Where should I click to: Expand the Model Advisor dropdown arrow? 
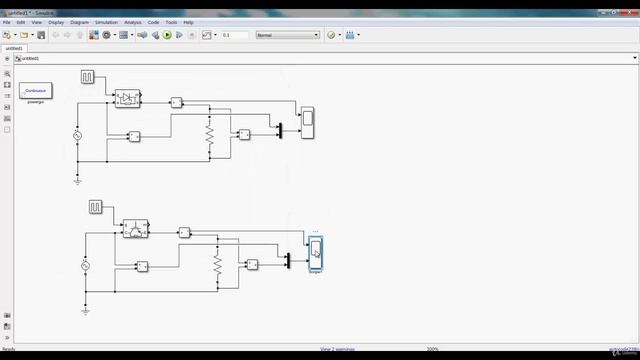click(x=340, y=35)
